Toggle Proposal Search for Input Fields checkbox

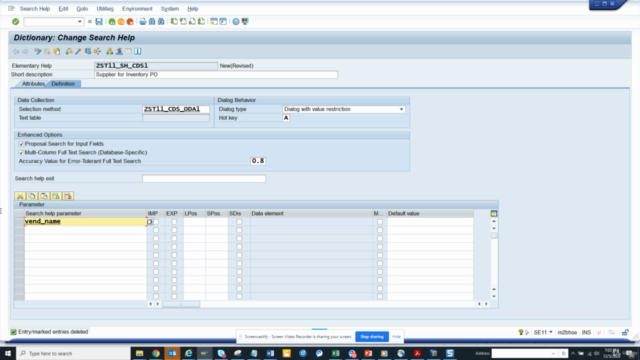(21, 144)
